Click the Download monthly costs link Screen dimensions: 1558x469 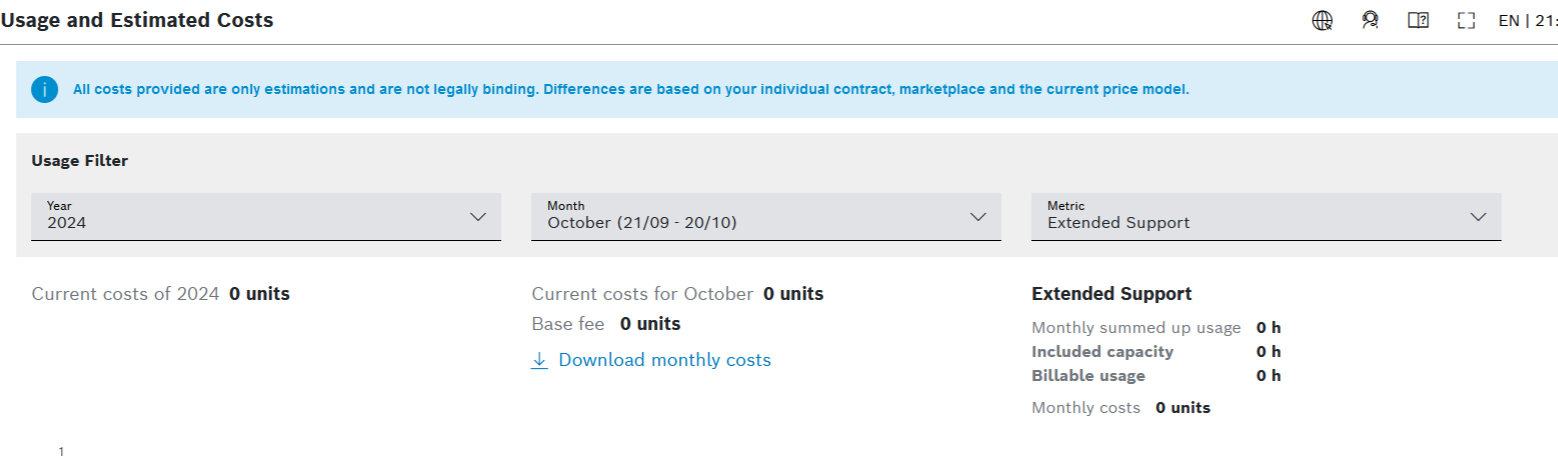pyautogui.click(x=665, y=360)
